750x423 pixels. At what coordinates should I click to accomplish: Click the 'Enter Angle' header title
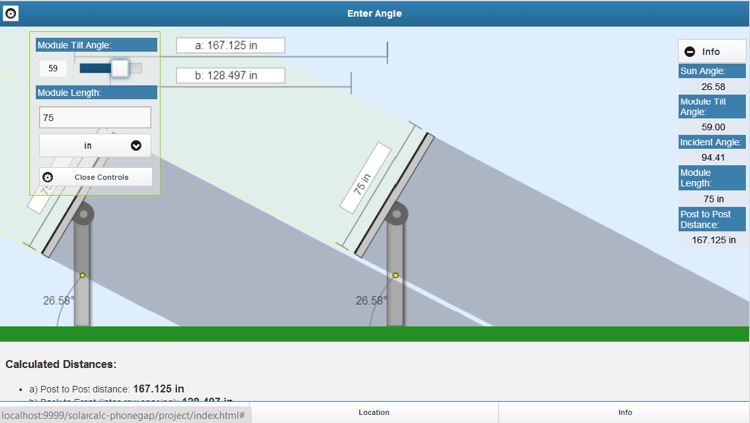pyautogui.click(x=375, y=13)
